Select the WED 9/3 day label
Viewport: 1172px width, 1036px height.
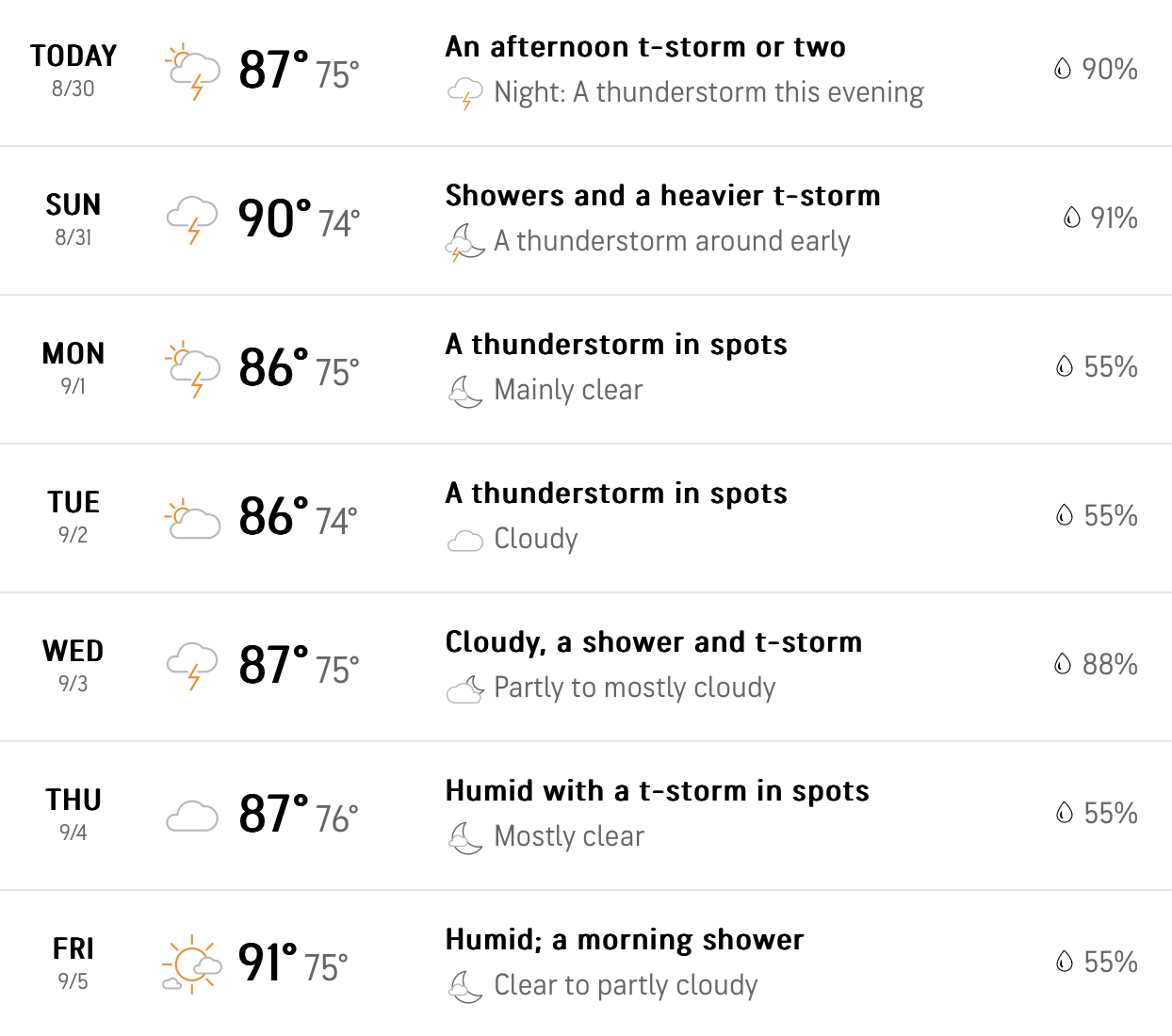pos(73,665)
